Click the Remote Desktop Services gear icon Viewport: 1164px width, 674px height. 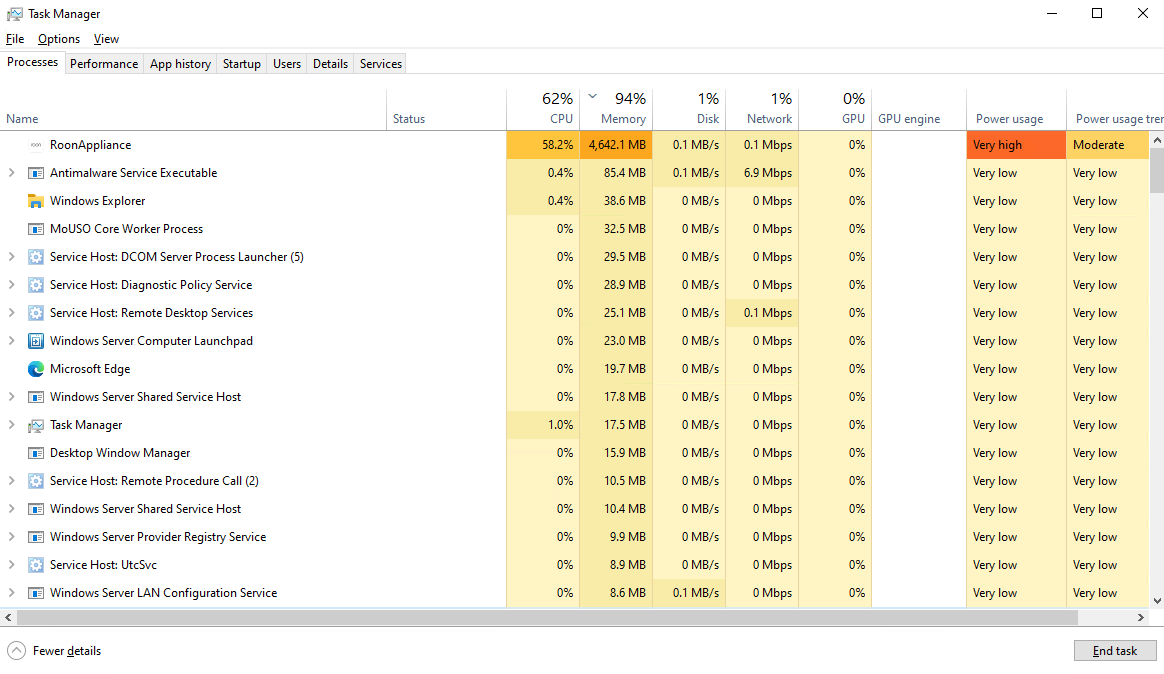point(36,313)
